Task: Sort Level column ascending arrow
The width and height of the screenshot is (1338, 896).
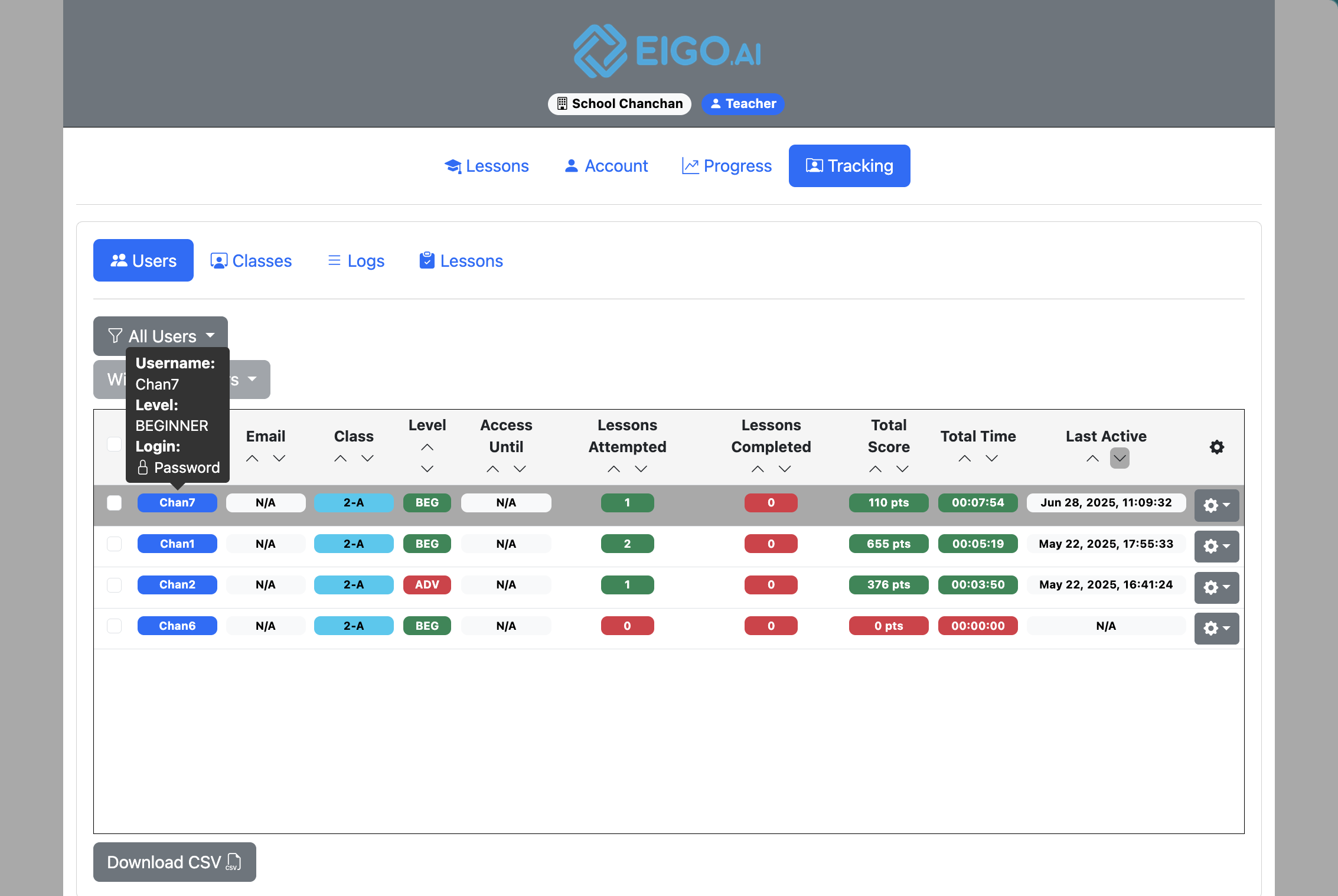Action: (427, 447)
